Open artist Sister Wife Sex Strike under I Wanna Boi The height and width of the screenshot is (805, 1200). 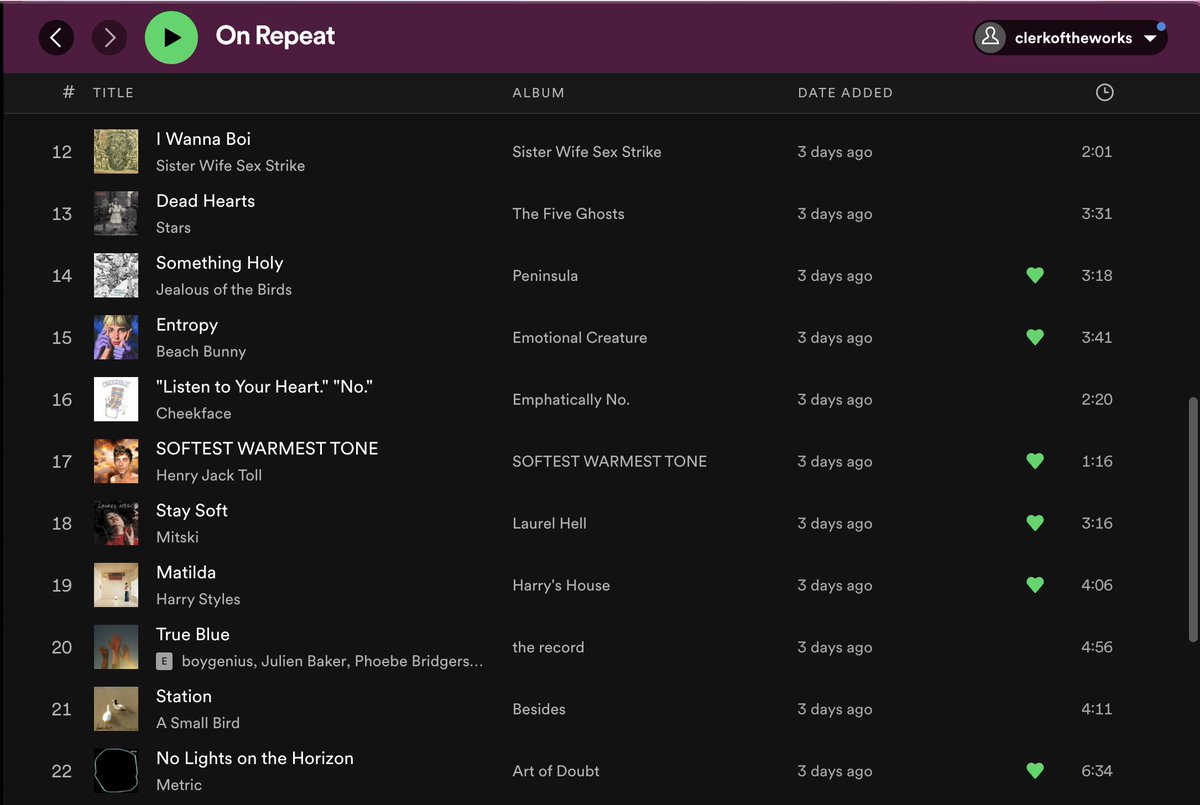click(x=230, y=166)
